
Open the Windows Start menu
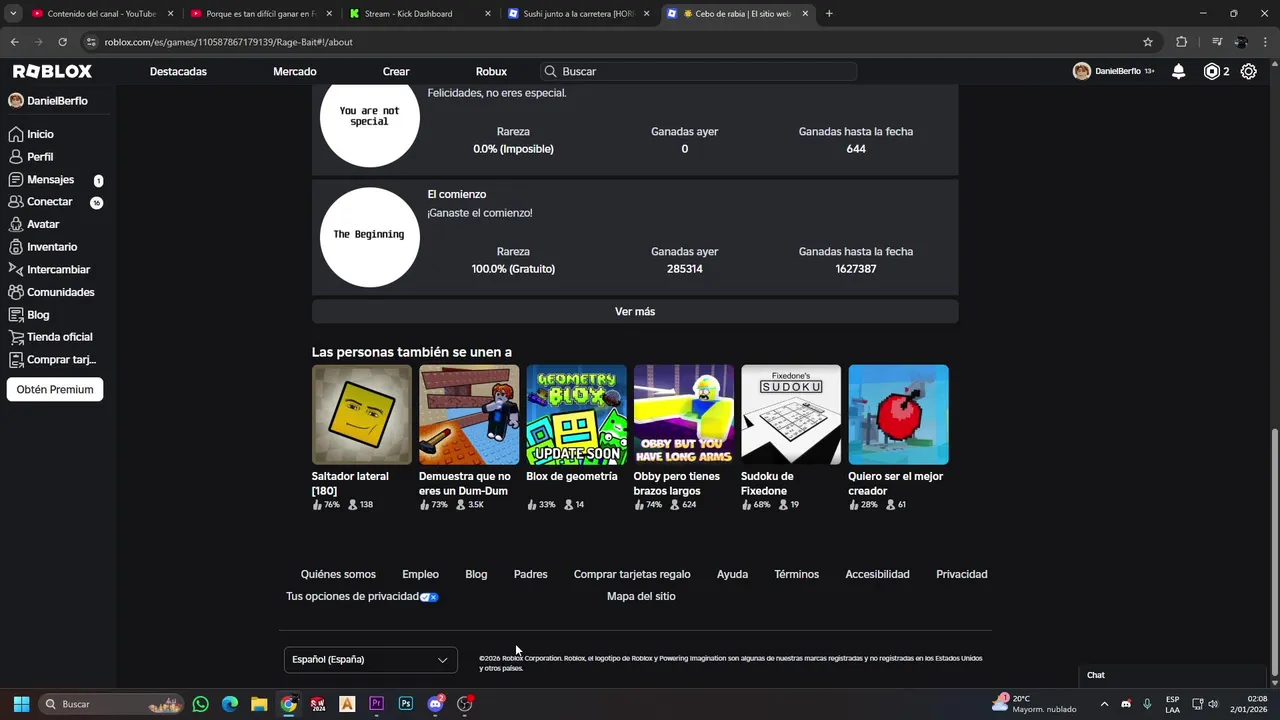pyautogui.click(x=21, y=704)
